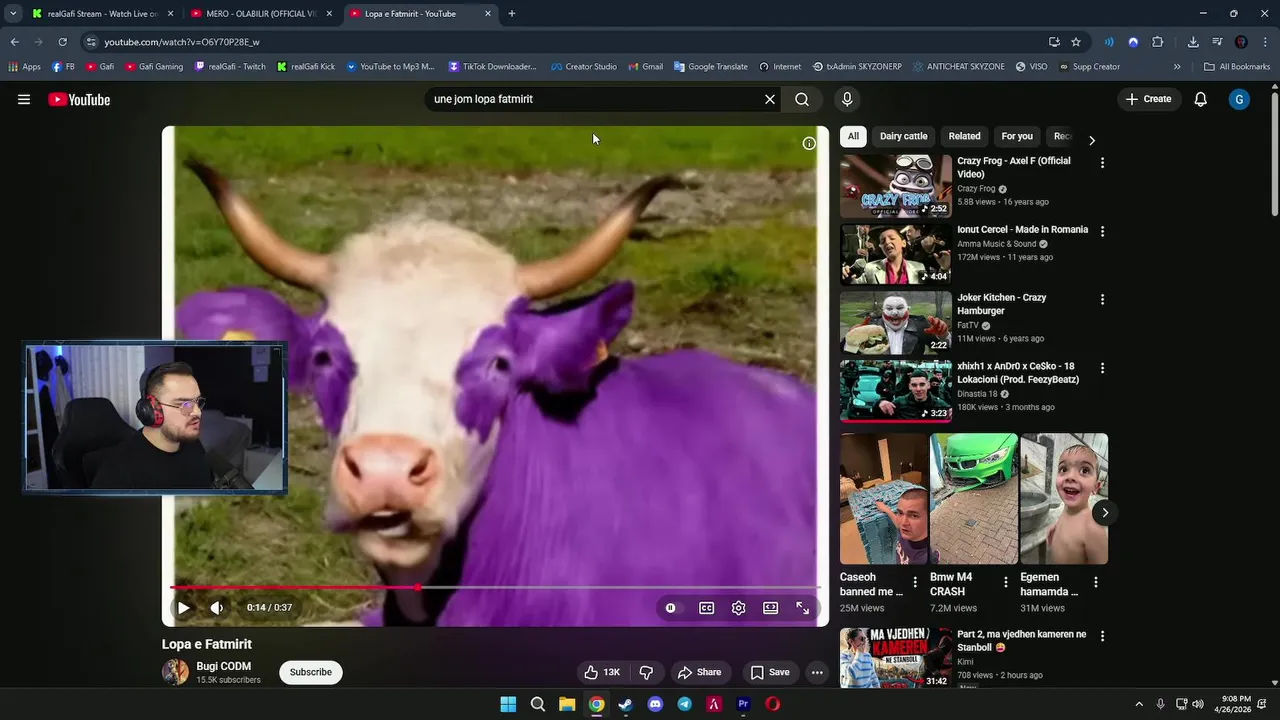Viewport: 1280px width, 720px height.
Task: Open Ionut Cercel - Made in Romania video
Action: pyautogui.click(x=1022, y=229)
